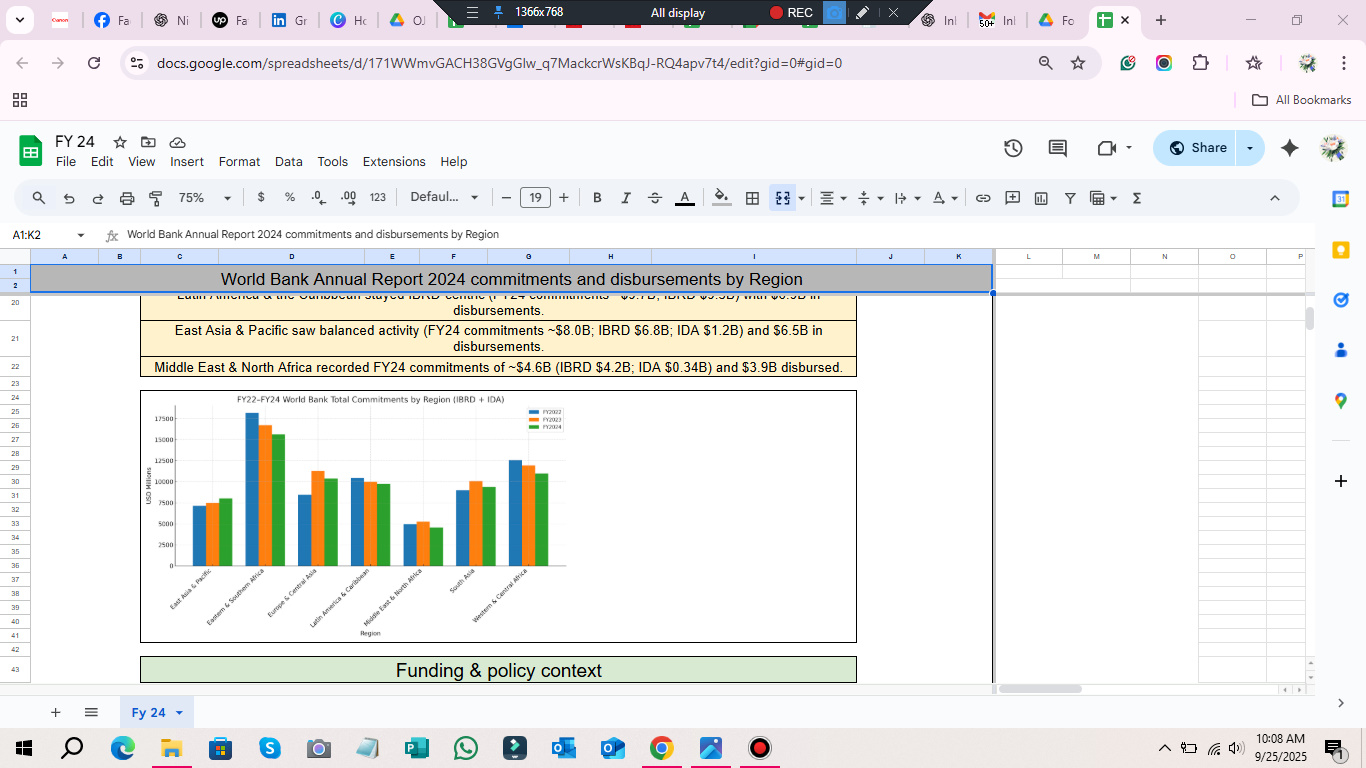Toggle italic formatting
Viewport: 1366px width, 768px height.
pos(626,198)
